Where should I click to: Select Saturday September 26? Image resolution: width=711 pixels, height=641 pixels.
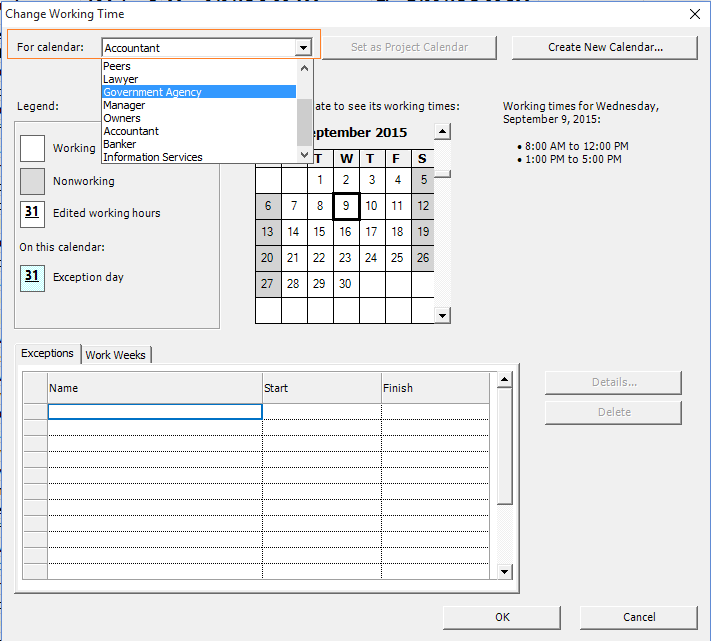424,258
